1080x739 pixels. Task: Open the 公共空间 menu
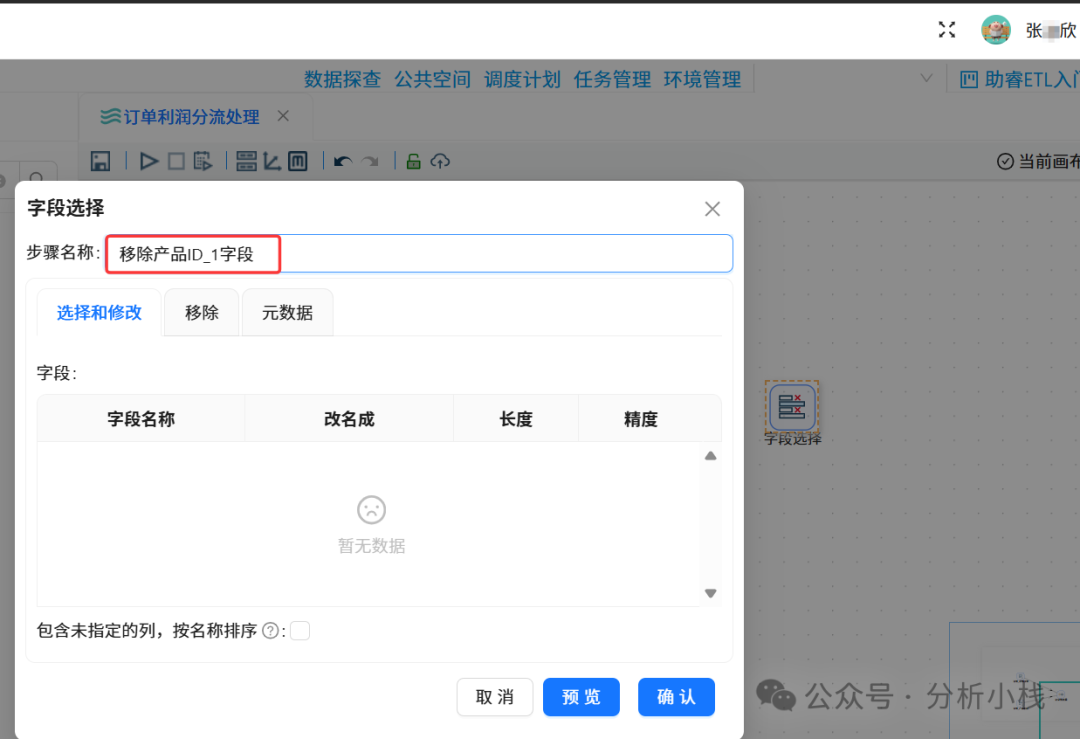click(433, 80)
